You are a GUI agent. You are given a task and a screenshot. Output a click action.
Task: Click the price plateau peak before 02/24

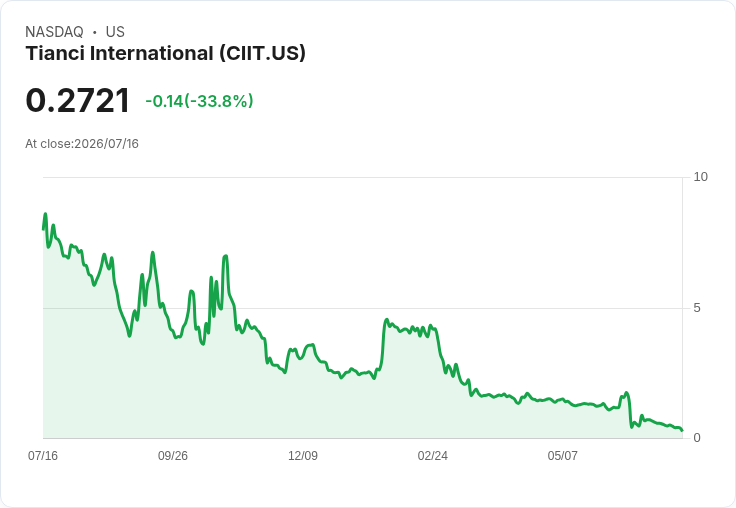[x=387, y=320]
